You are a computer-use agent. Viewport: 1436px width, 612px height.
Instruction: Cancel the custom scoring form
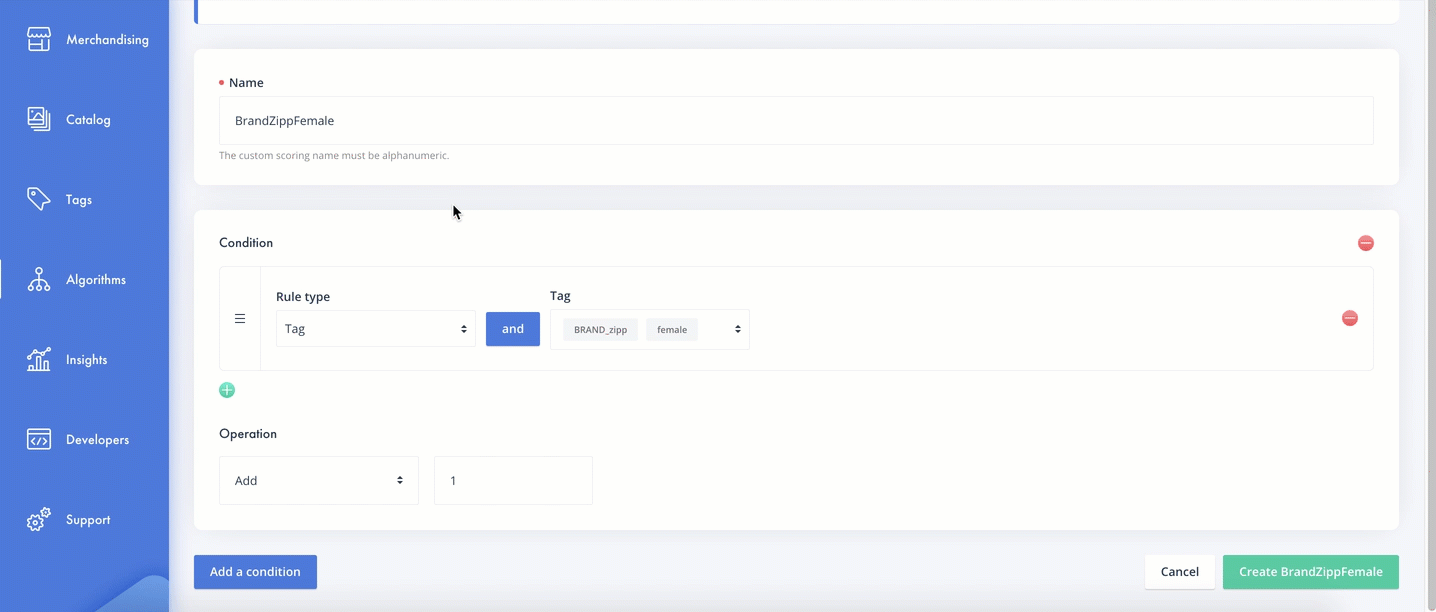1180,572
